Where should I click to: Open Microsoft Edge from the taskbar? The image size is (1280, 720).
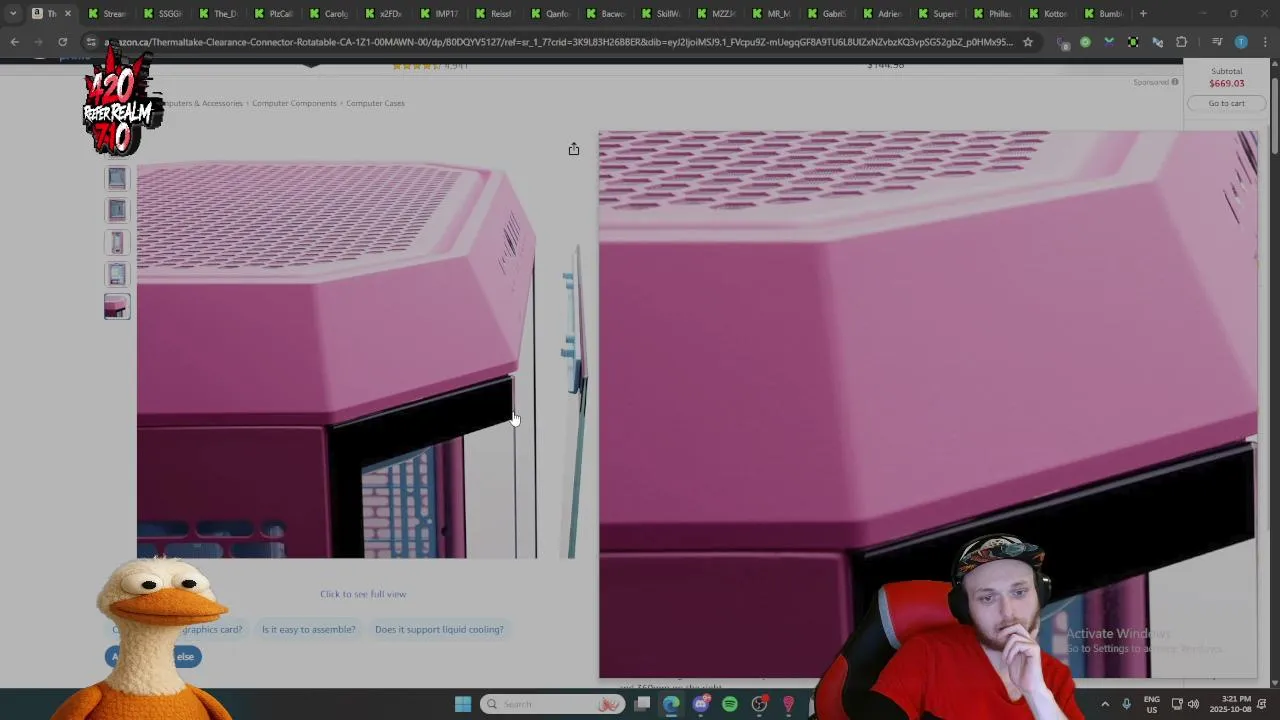tap(671, 704)
